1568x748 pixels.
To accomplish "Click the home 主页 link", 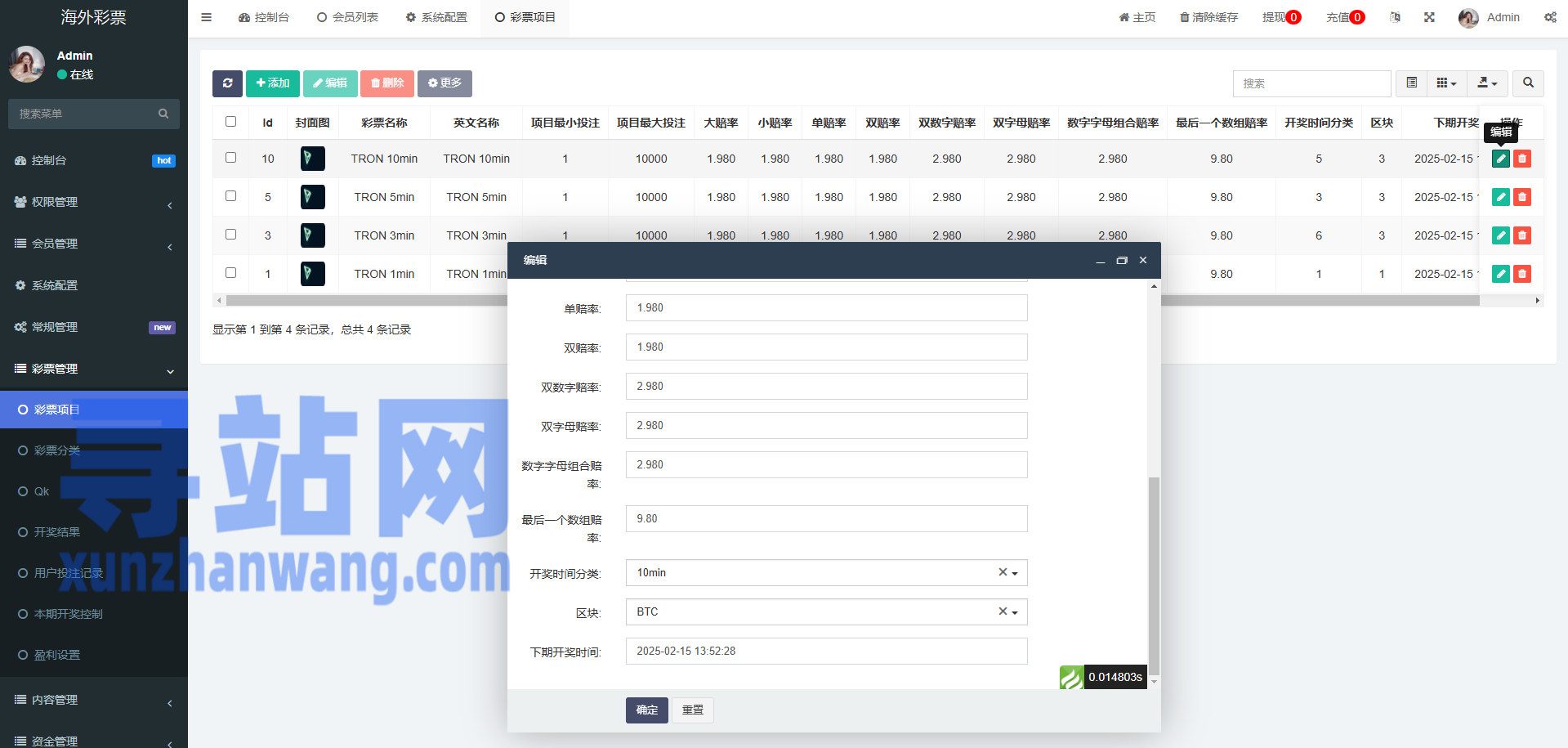I will coord(1137,17).
